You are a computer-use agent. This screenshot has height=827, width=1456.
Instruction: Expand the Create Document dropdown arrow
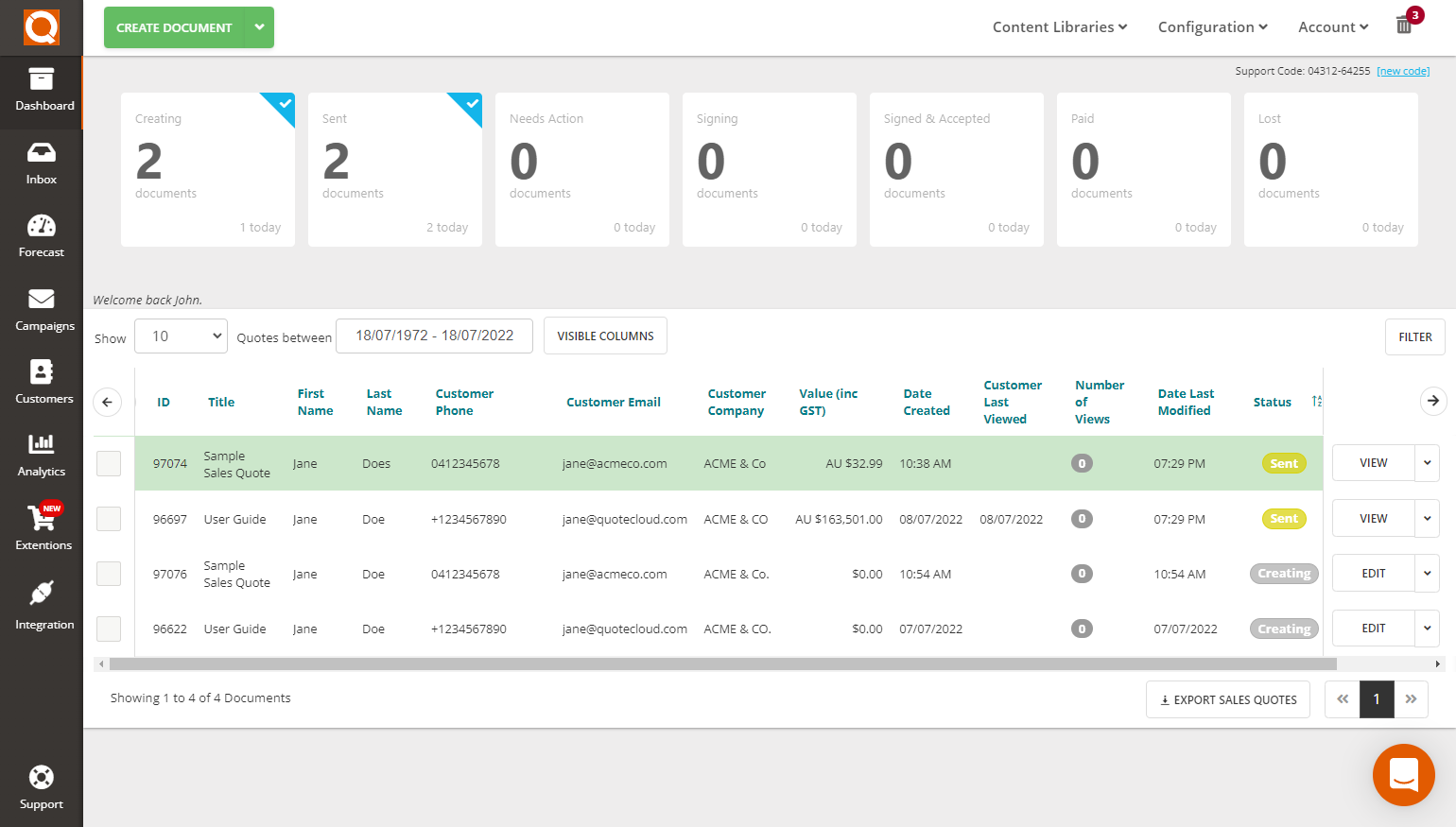pyautogui.click(x=258, y=27)
